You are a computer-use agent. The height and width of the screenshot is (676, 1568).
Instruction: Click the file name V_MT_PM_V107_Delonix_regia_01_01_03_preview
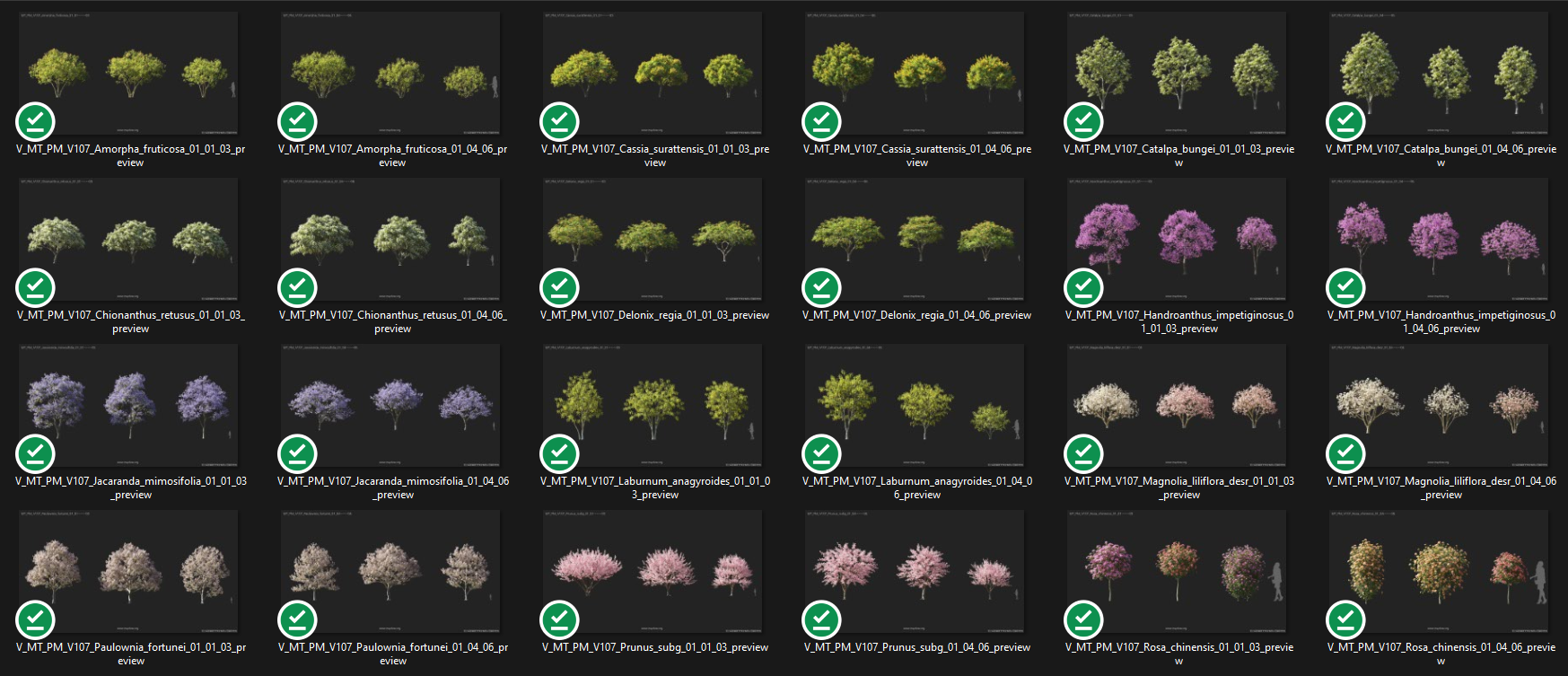[x=654, y=315]
